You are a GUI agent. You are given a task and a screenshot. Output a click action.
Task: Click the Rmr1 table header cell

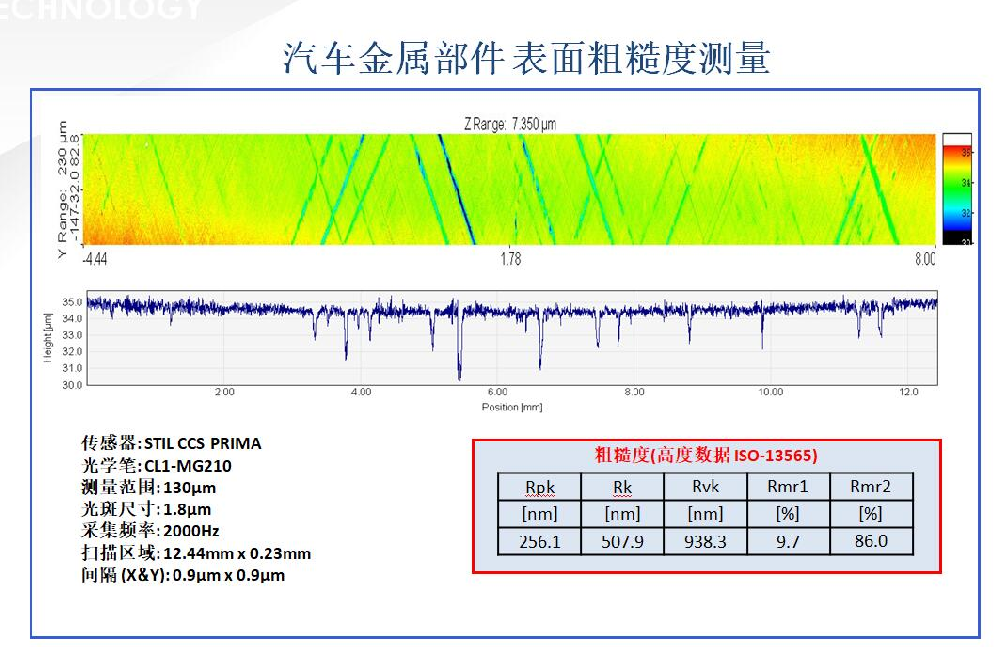point(788,487)
